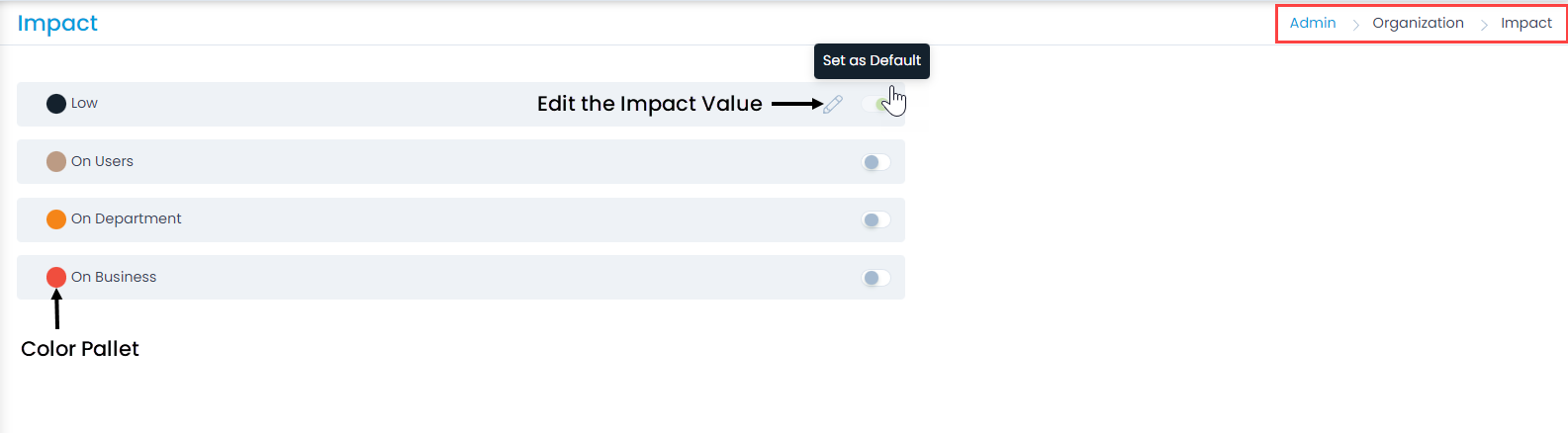This screenshot has width=1568, height=433.
Task: Click the breadcrumb chevron after Admin
Action: click(1355, 25)
